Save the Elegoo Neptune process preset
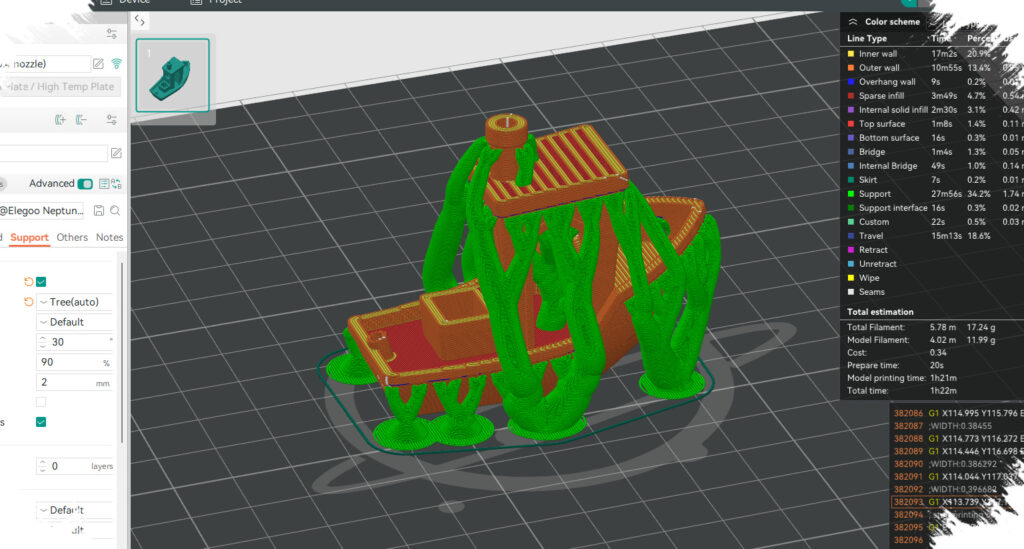Screen dimensions: 1024x549 coord(99,210)
